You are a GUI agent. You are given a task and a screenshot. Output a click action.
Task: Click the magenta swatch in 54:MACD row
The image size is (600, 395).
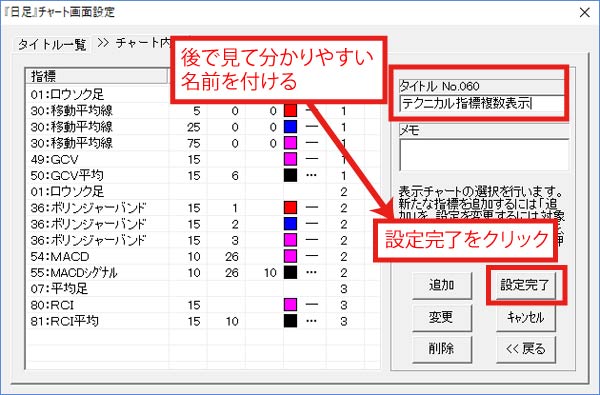click(290, 256)
